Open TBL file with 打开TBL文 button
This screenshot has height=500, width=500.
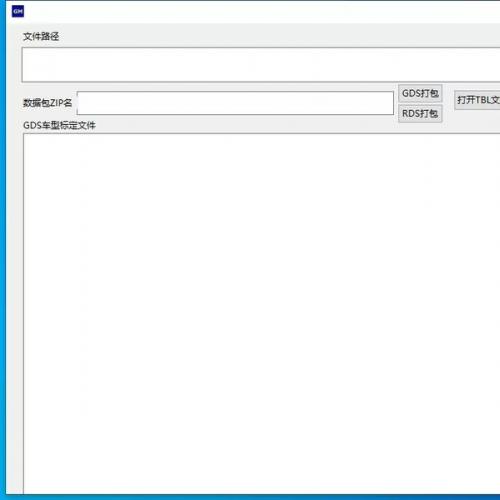point(477,100)
